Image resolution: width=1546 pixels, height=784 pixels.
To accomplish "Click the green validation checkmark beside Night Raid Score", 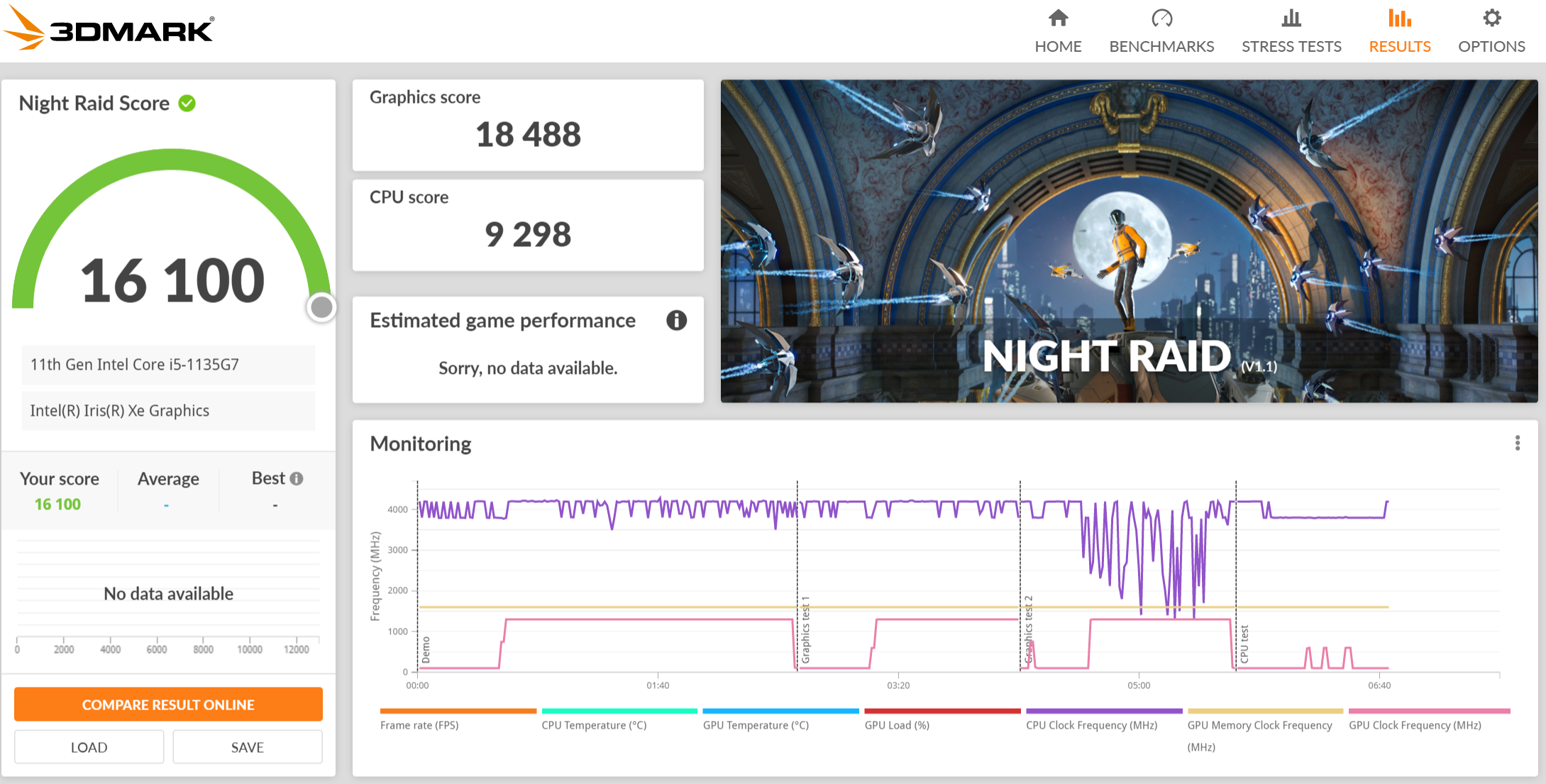I will (187, 104).
